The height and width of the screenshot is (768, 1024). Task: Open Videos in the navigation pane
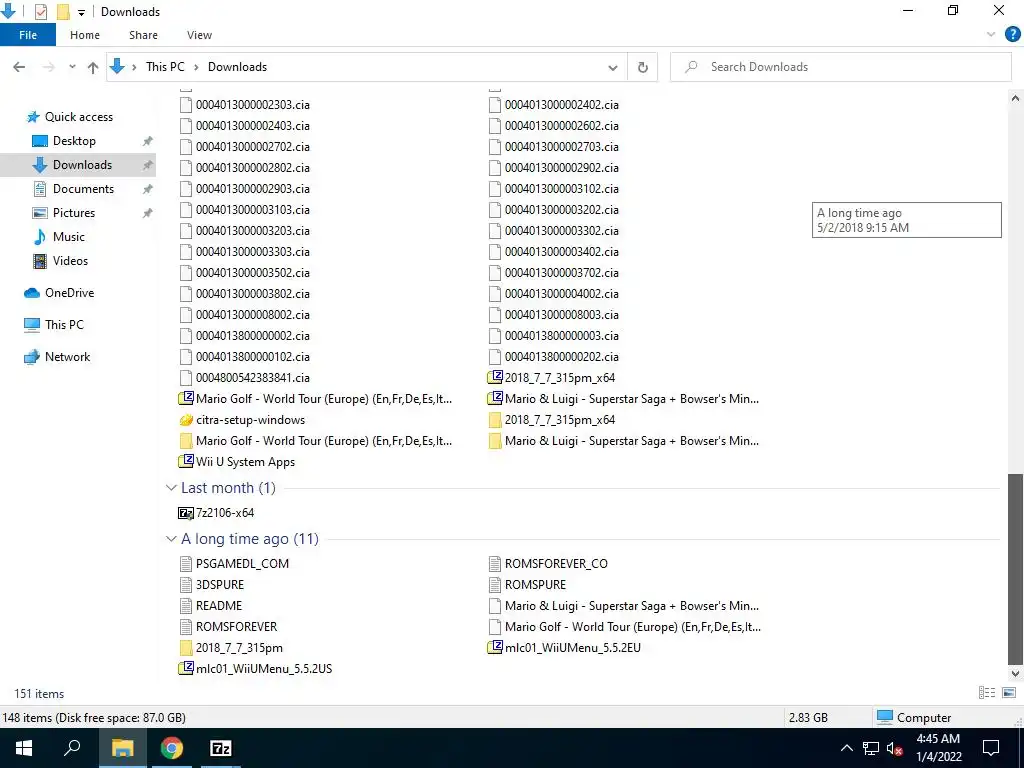click(x=70, y=261)
